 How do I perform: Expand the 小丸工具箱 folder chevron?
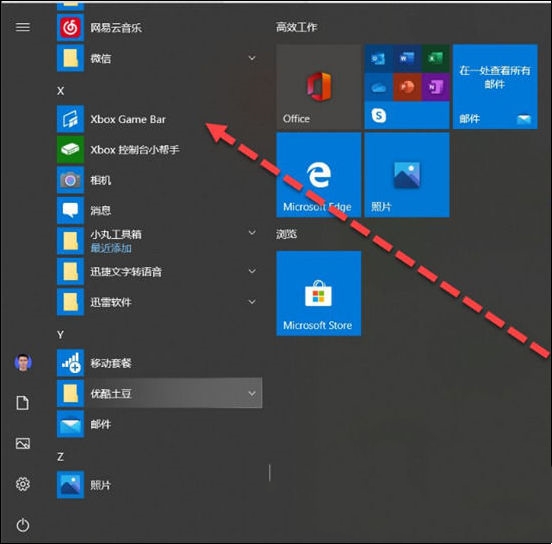[252, 232]
